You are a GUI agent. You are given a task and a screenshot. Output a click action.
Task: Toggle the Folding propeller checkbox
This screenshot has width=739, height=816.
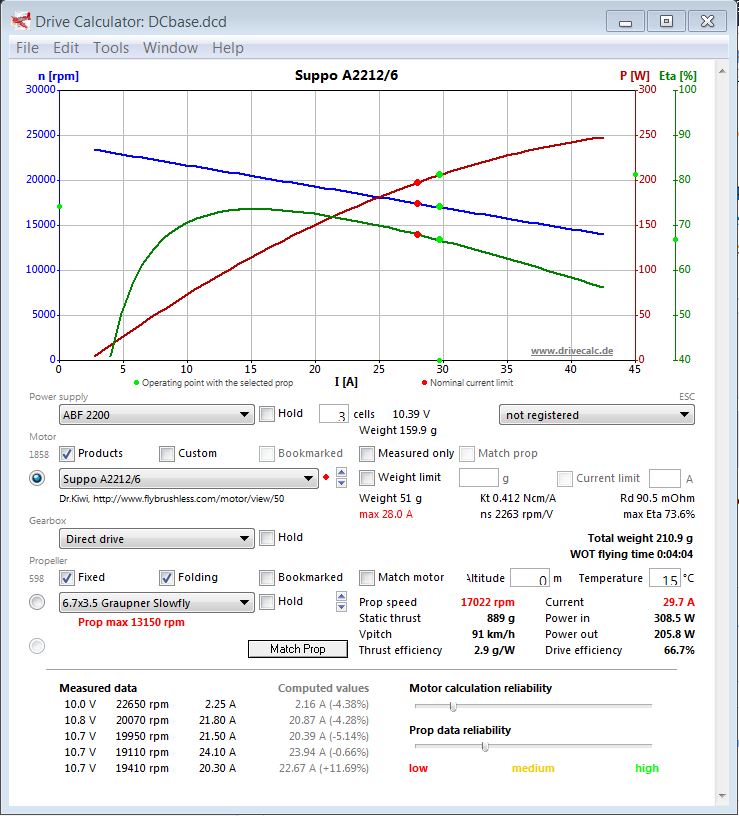coord(167,578)
